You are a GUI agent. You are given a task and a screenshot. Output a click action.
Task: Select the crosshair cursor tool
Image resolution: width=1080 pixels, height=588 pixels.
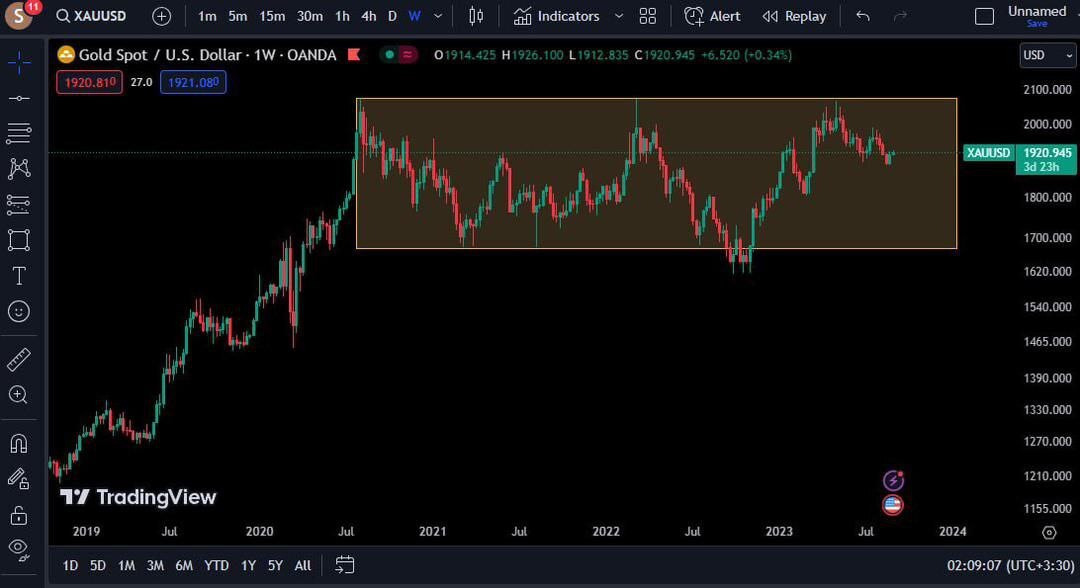click(x=19, y=64)
